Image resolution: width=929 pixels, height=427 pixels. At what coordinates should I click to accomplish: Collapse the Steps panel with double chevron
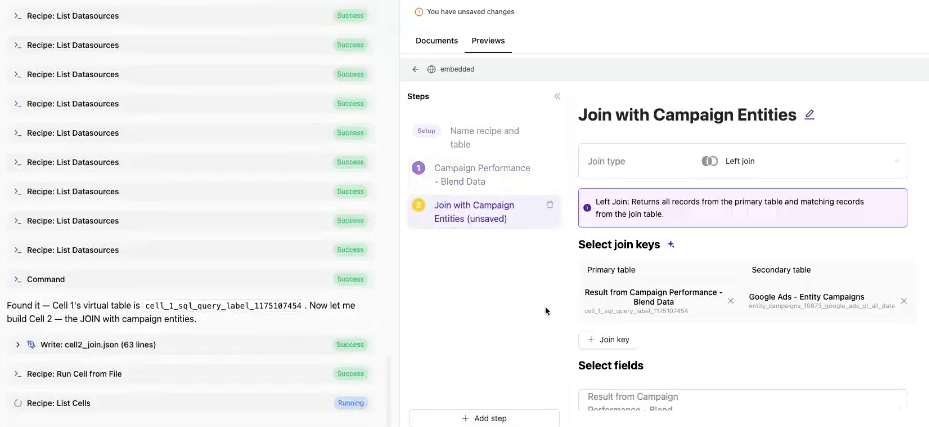pyautogui.click(x=557, y=96)
